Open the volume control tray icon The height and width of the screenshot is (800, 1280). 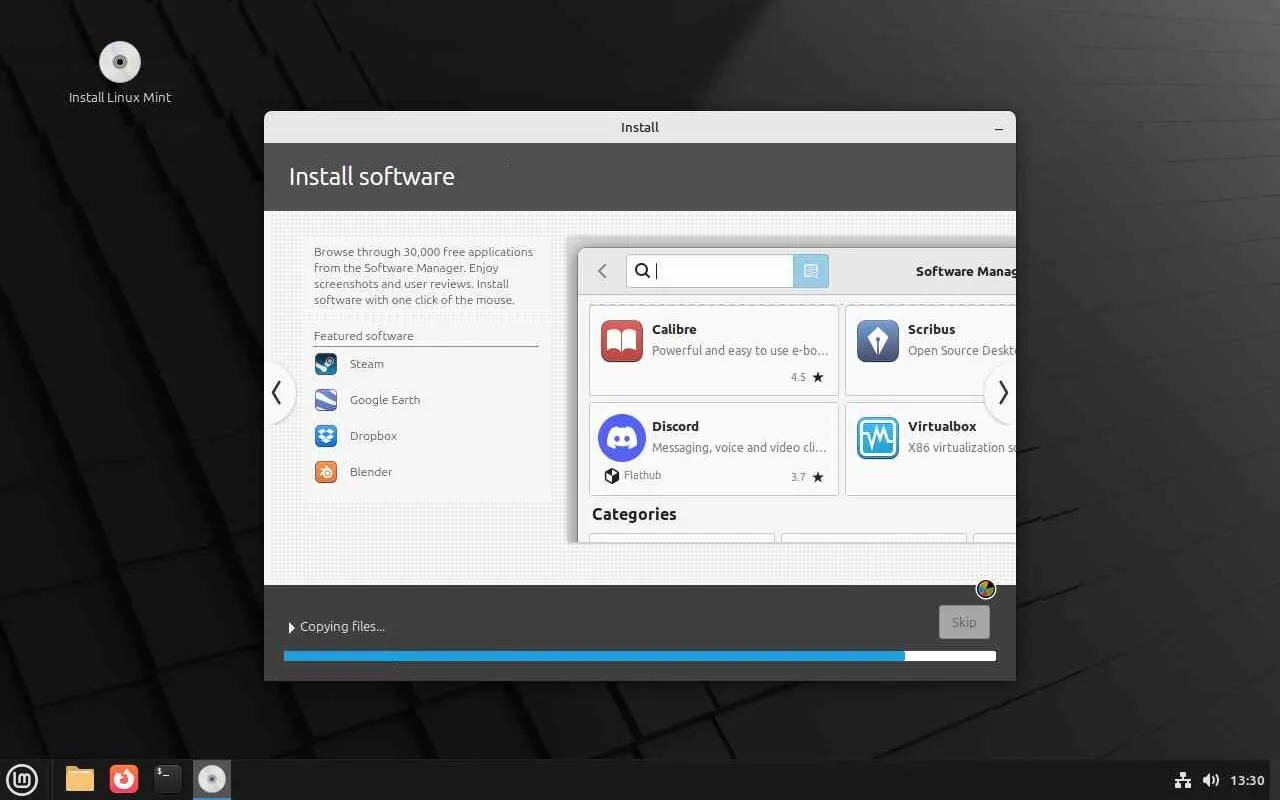pos(1210,780)
